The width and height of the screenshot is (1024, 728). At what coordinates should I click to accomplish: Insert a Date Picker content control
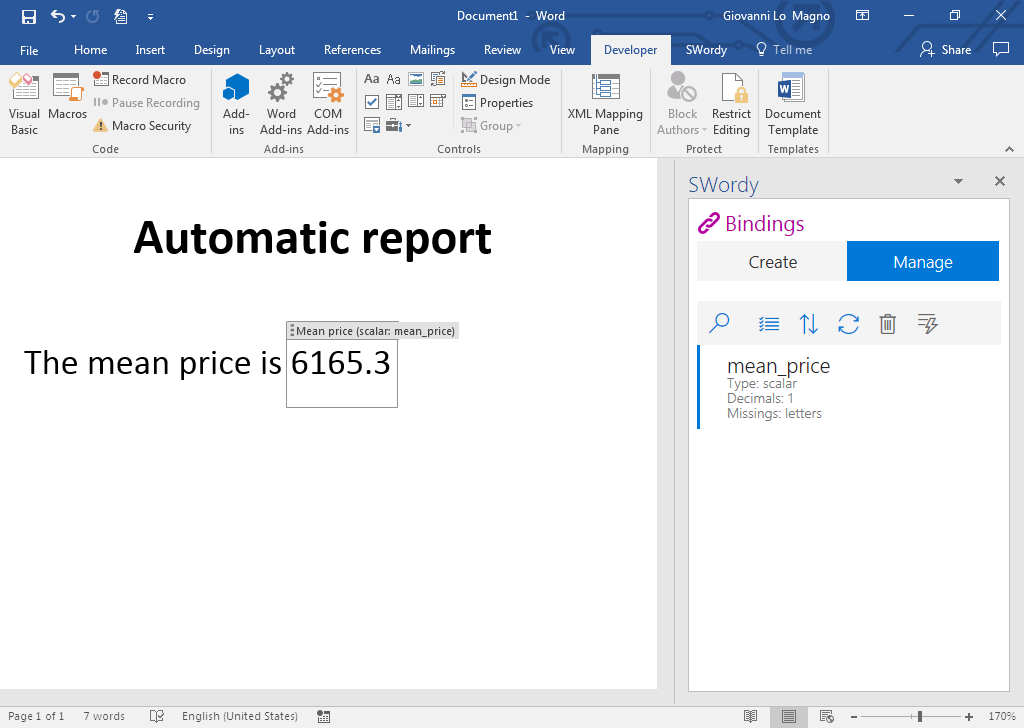click(x=437, y=100)
